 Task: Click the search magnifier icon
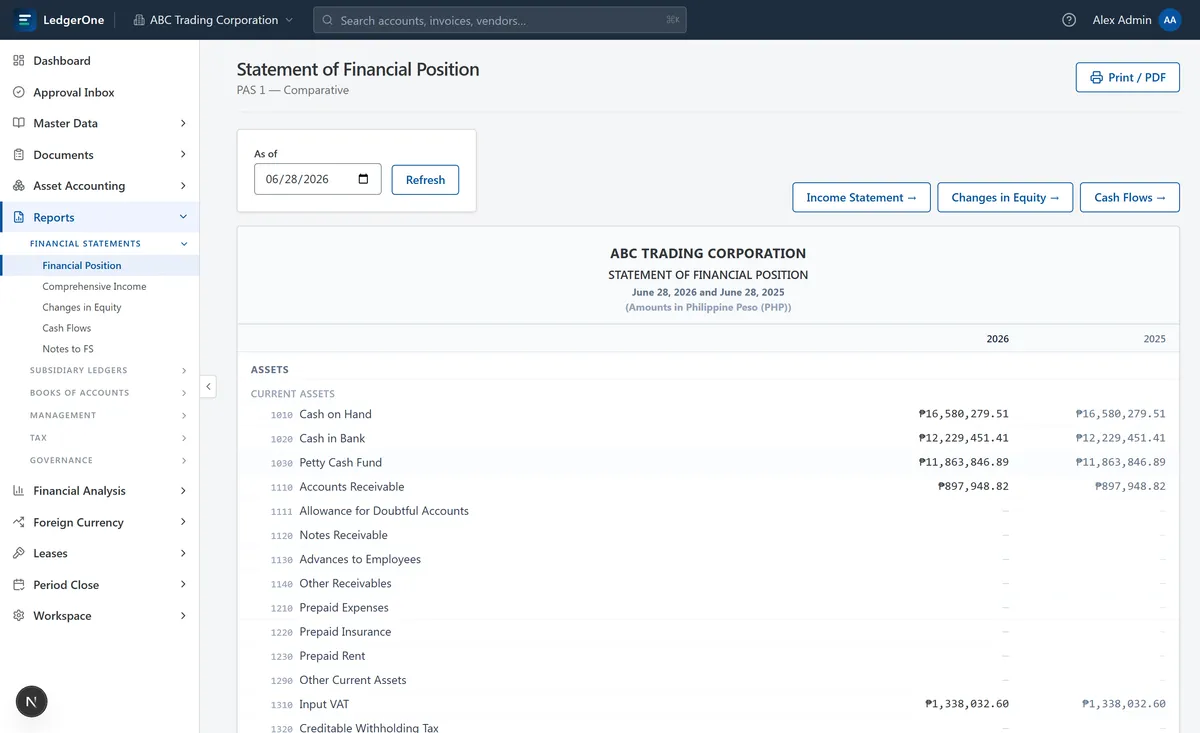pyautogui.click(x=327, y=20)
